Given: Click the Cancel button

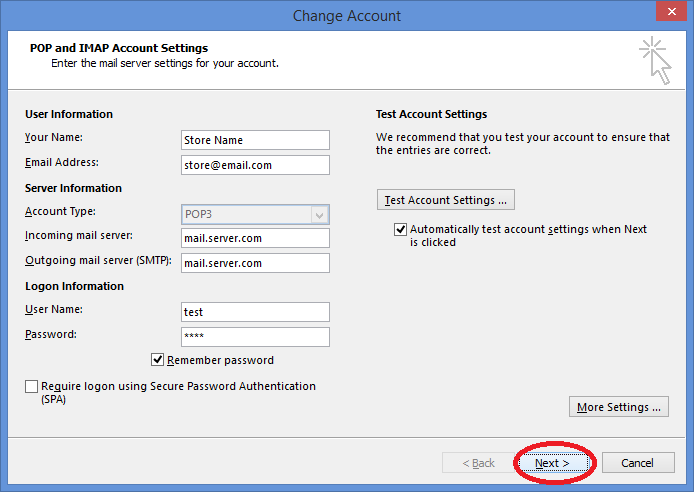Looking at the screenshot, I should point(637,463).
